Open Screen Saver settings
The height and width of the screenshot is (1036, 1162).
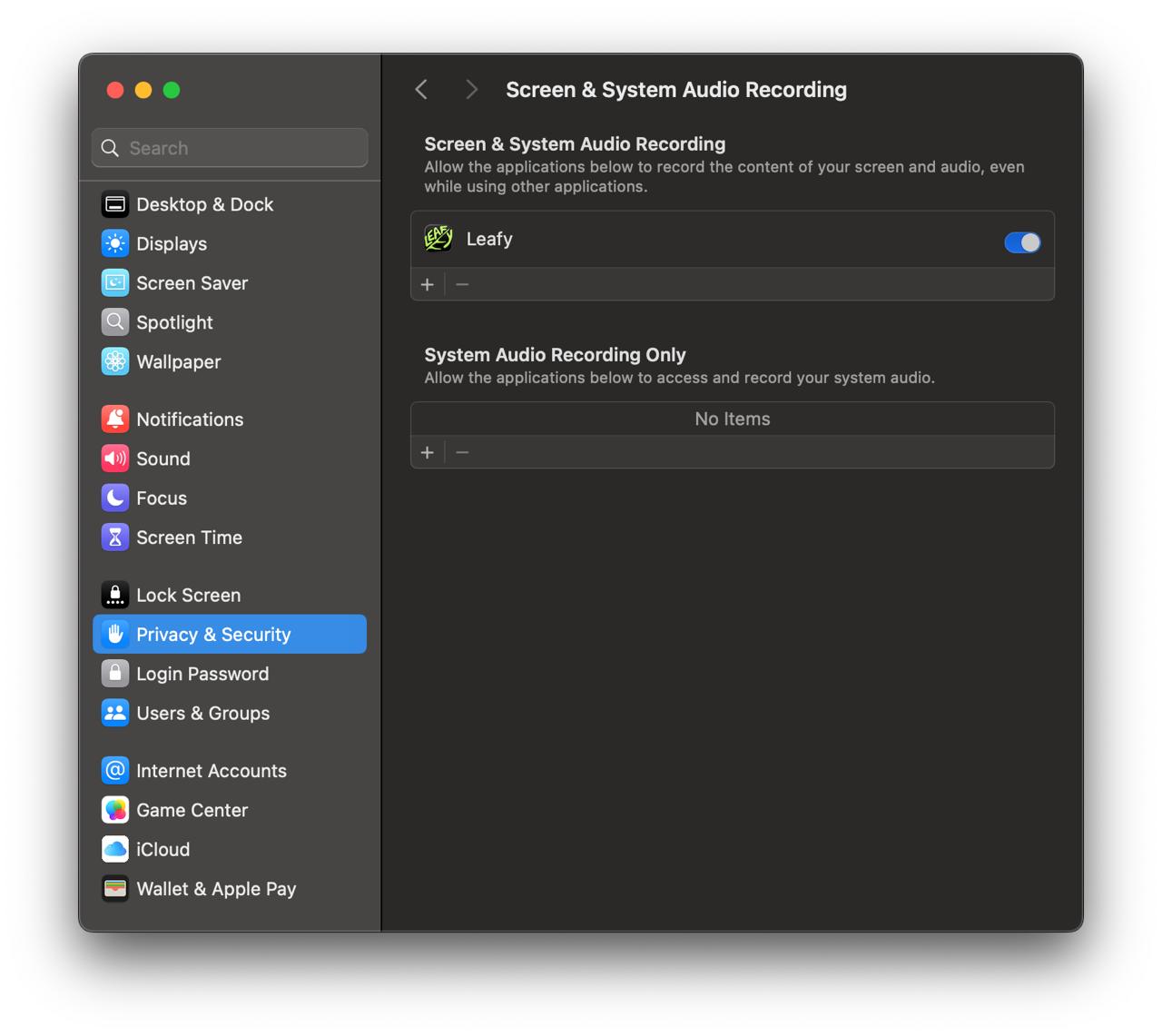coord(230,283)
